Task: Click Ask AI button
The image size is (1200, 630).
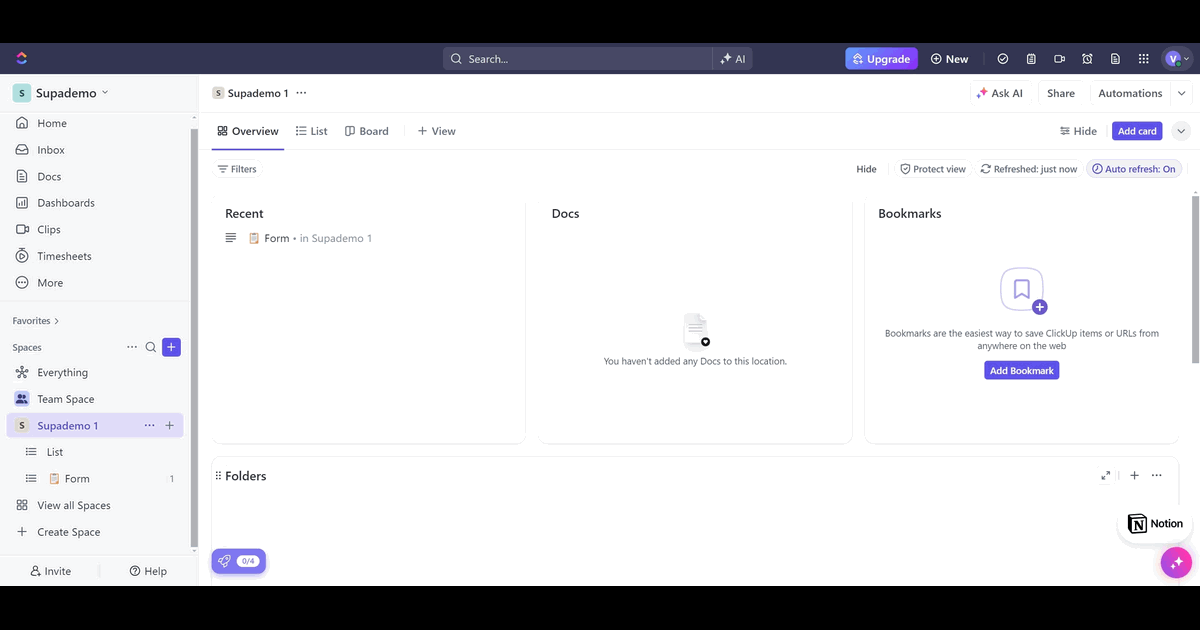Action: click(999, 93)
